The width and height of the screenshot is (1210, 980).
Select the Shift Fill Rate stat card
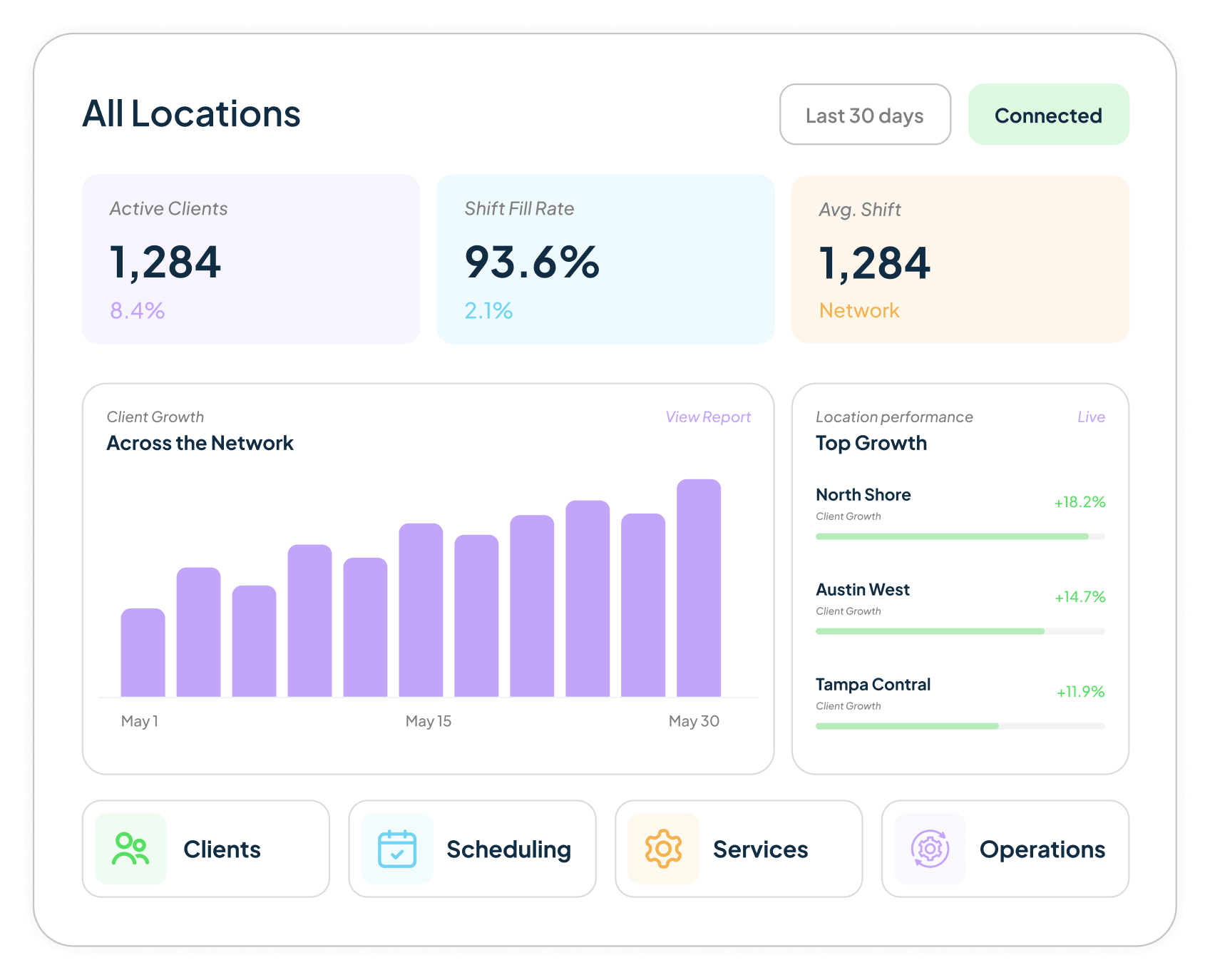[x=605, y=259]
